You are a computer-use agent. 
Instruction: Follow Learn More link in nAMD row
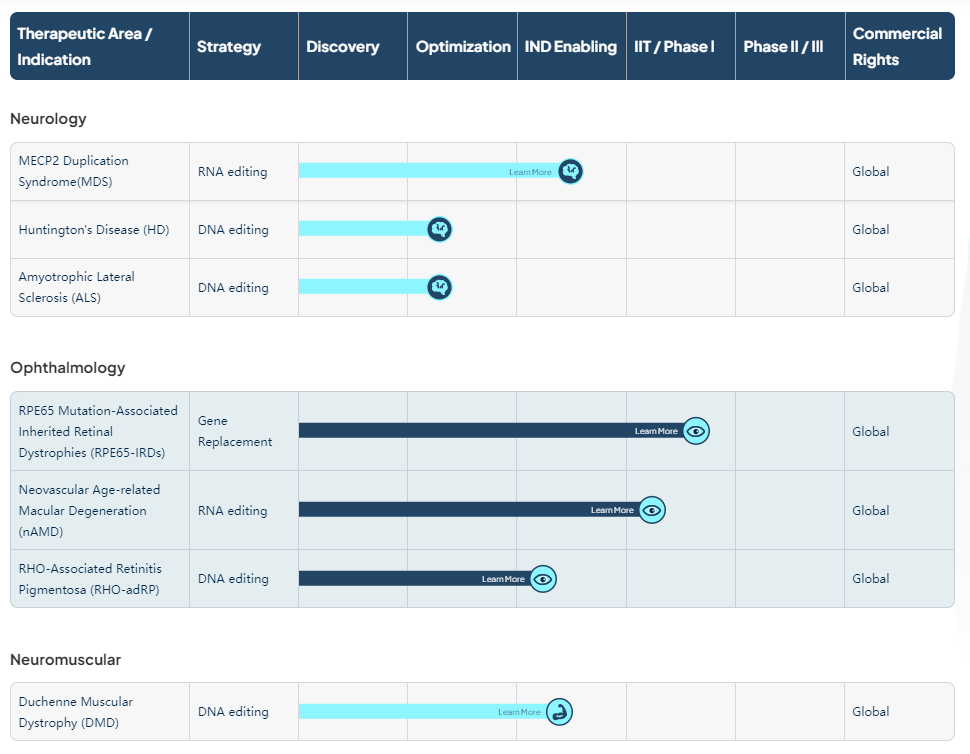[612, 510]
